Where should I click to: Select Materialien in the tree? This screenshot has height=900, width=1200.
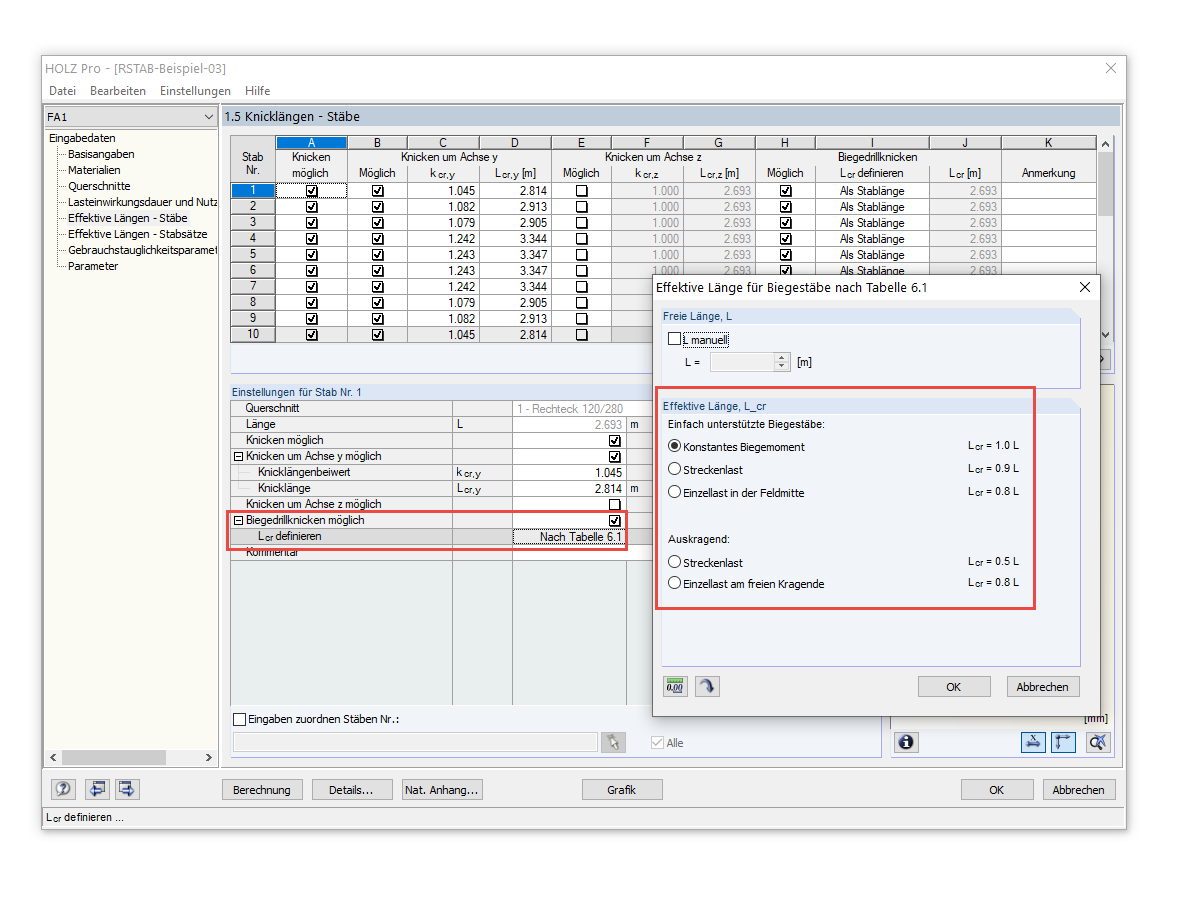pyautogui.click(x=94, y=170)
